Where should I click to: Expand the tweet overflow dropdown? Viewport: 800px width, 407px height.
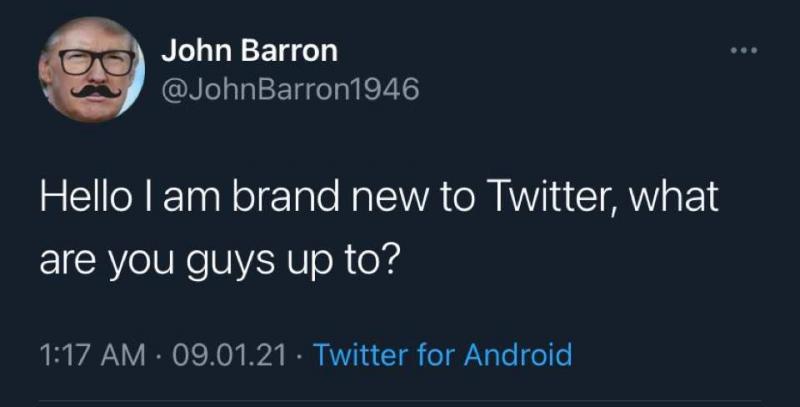point(743,50)
